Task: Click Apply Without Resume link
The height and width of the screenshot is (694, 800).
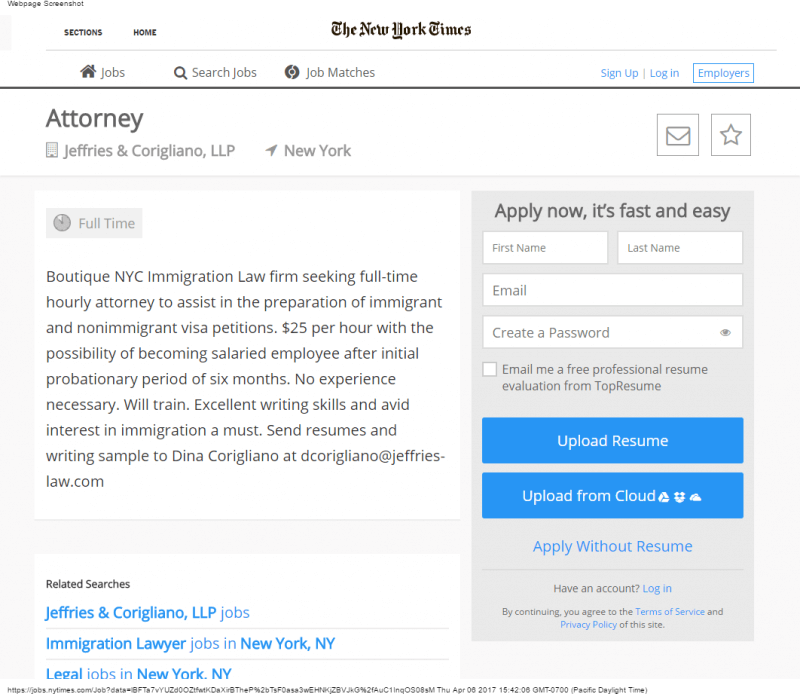Action: click(612, 546)
